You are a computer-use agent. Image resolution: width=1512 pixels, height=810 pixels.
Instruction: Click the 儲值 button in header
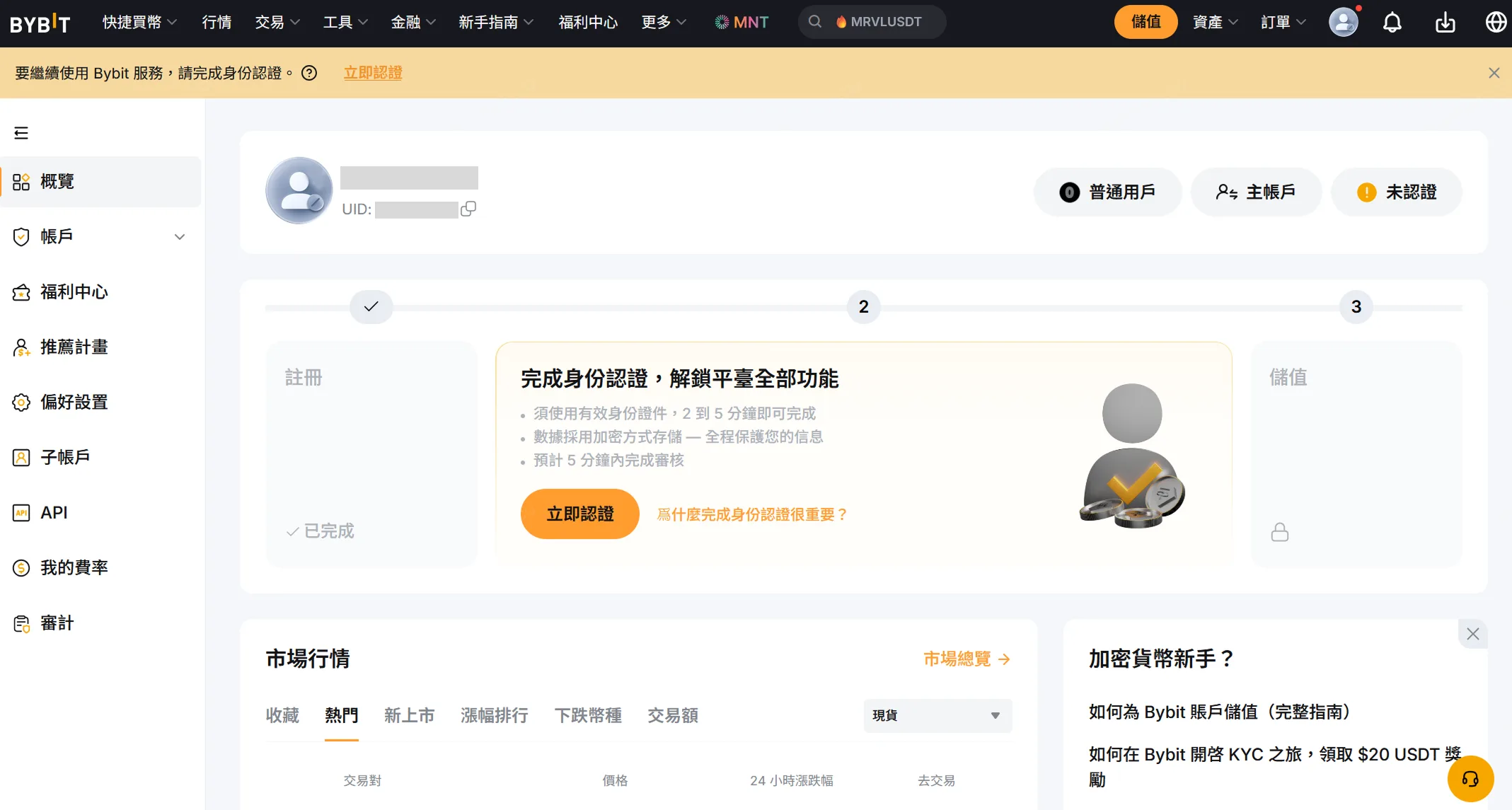(1145, 22)
